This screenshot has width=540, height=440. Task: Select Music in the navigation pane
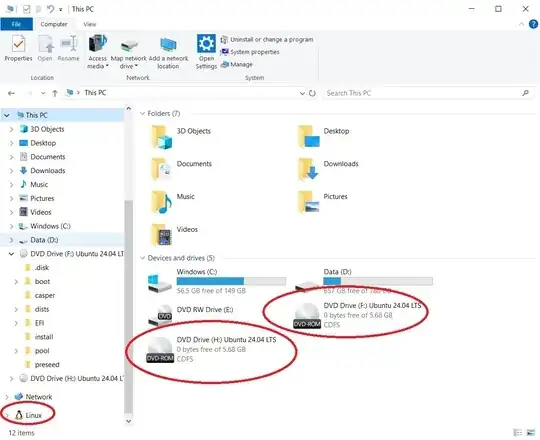(39, 184)
